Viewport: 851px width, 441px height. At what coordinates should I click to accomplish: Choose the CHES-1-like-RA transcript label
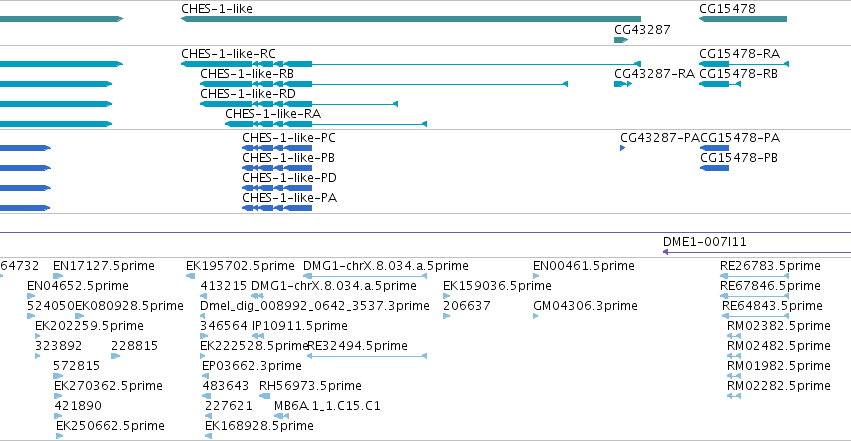tap(273, 114)
